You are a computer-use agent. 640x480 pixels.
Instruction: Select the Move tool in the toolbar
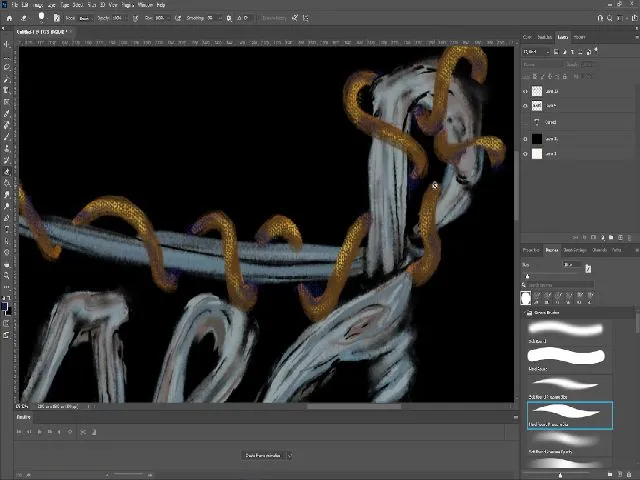(x=7, y=44)
